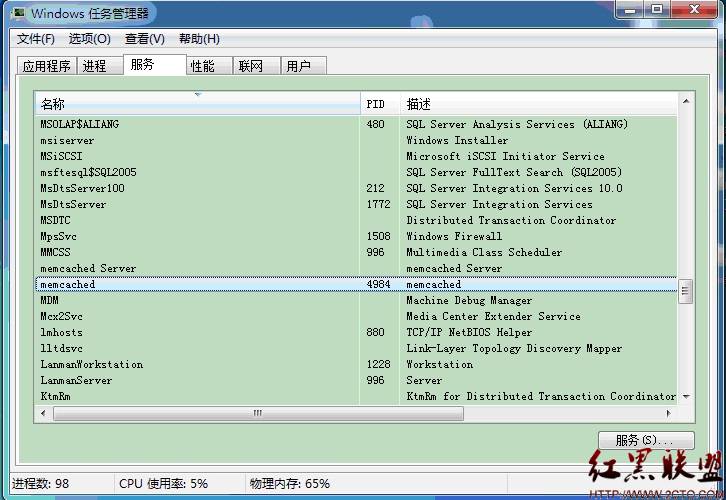Click PID 4984 of memcached

point(379,284)
